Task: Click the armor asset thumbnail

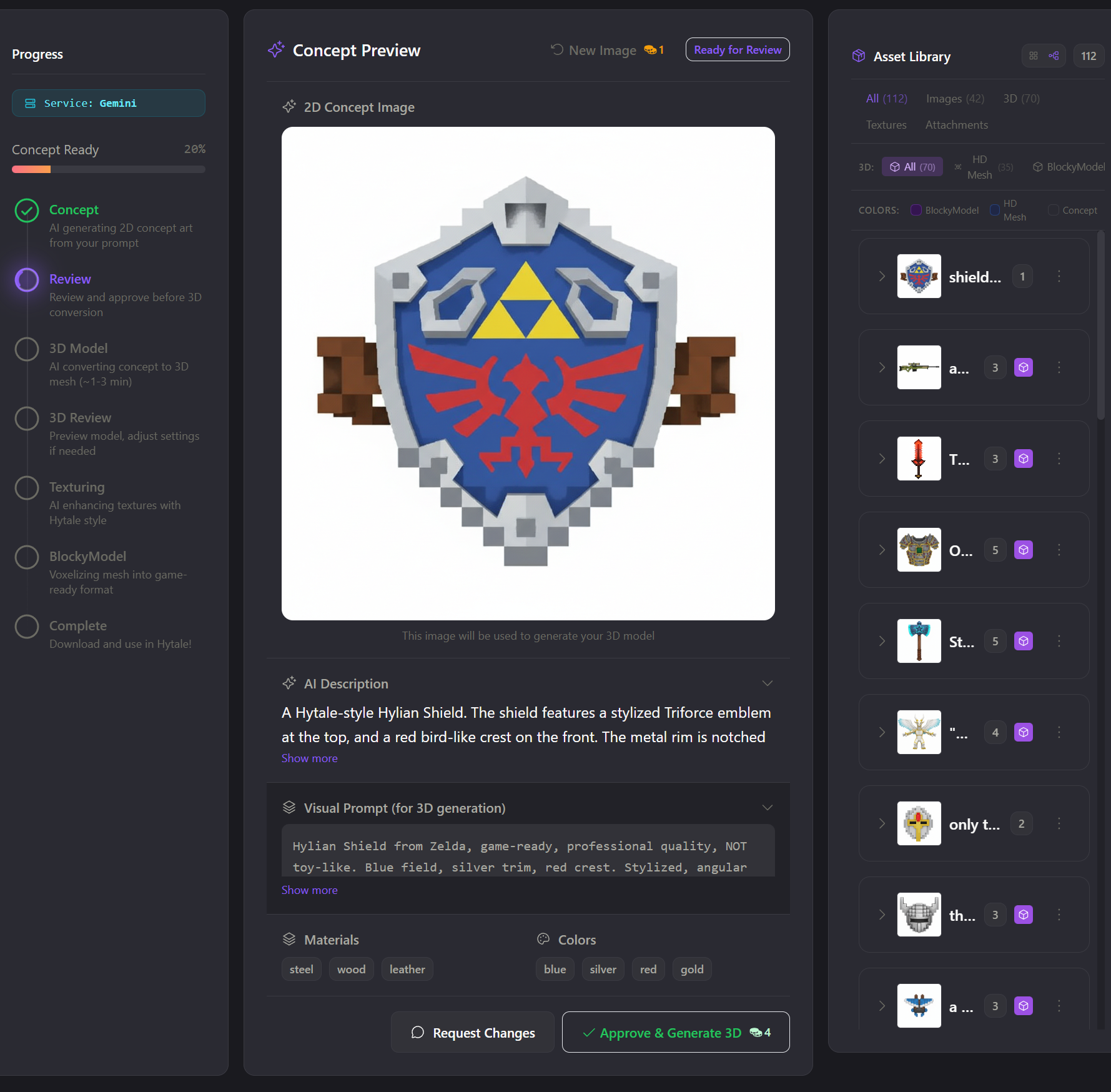Action: (919, 550)
